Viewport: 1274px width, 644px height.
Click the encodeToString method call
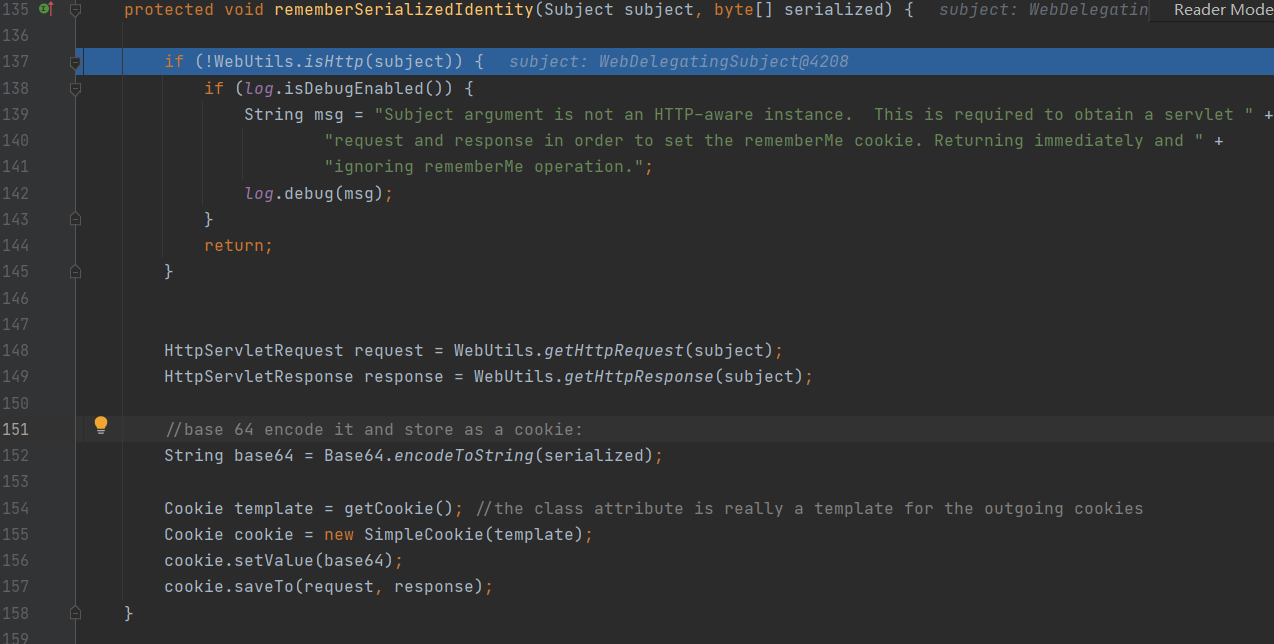click(x=464, y=456)
